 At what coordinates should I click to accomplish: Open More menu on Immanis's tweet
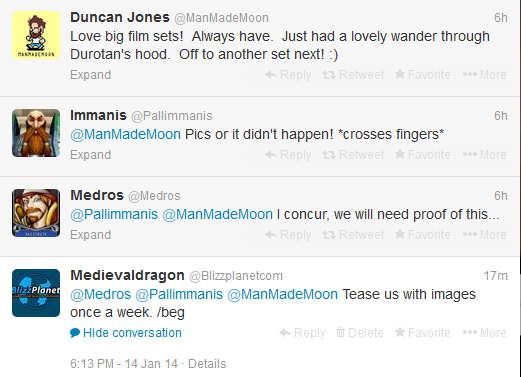click(x=485, y=155)
